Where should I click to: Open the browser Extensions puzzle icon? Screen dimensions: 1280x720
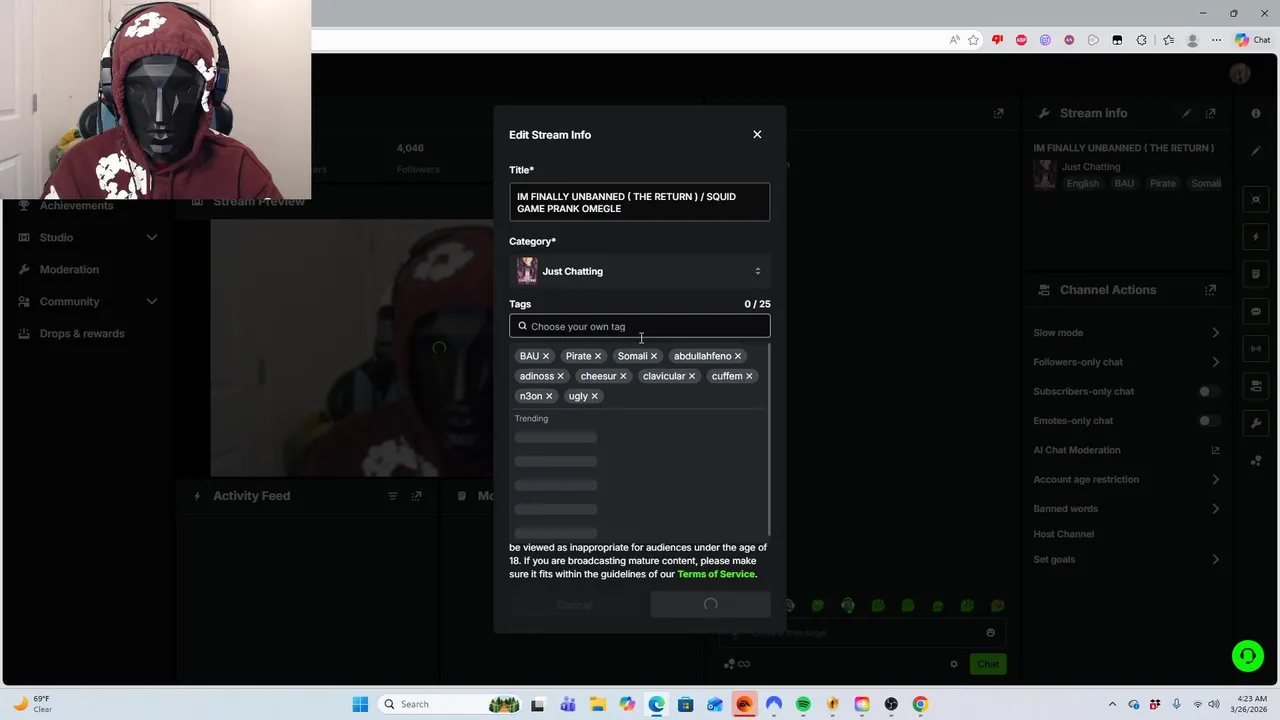[x=1141, y=40]
